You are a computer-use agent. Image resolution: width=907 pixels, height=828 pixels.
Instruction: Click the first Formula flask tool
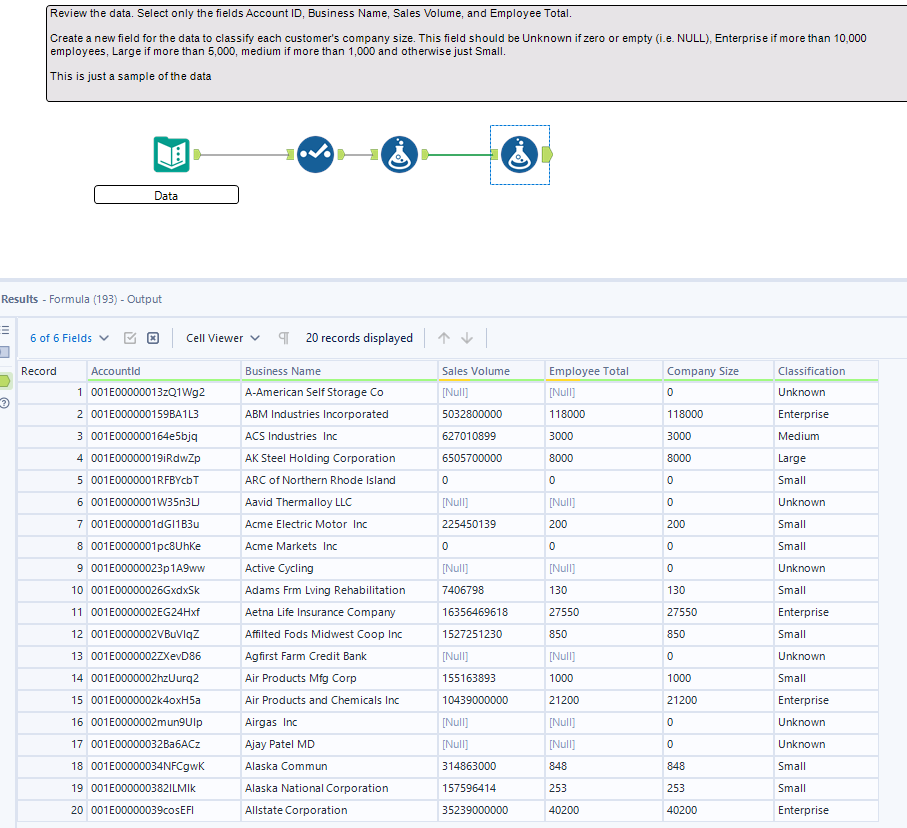399,155
